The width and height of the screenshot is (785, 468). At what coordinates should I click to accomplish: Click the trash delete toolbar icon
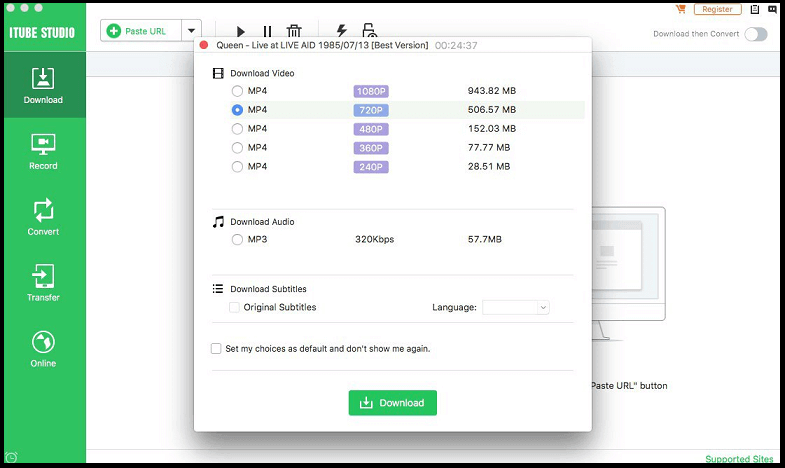point(294,31)
